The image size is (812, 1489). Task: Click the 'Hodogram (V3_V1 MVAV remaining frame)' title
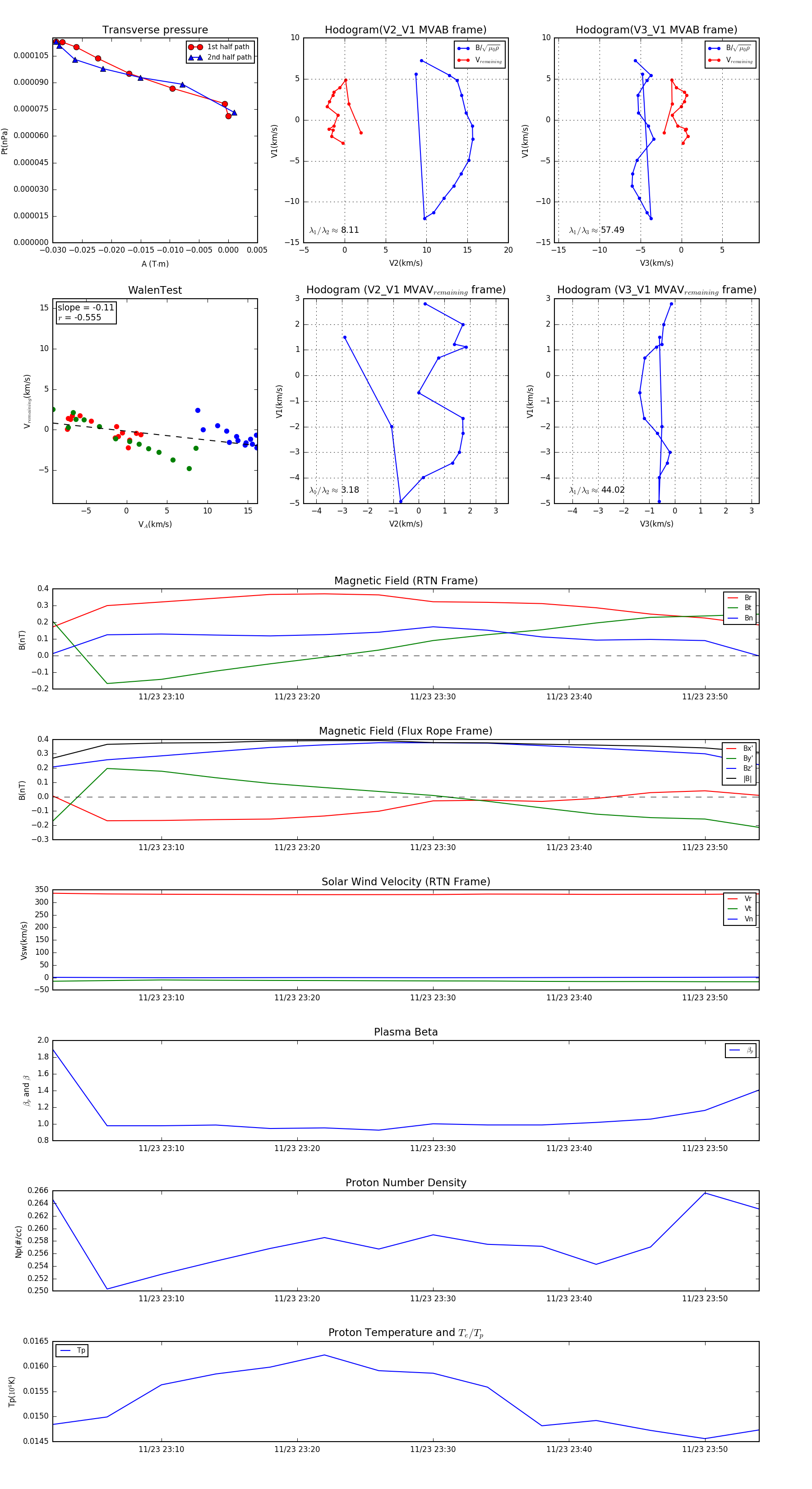(656, 290)
